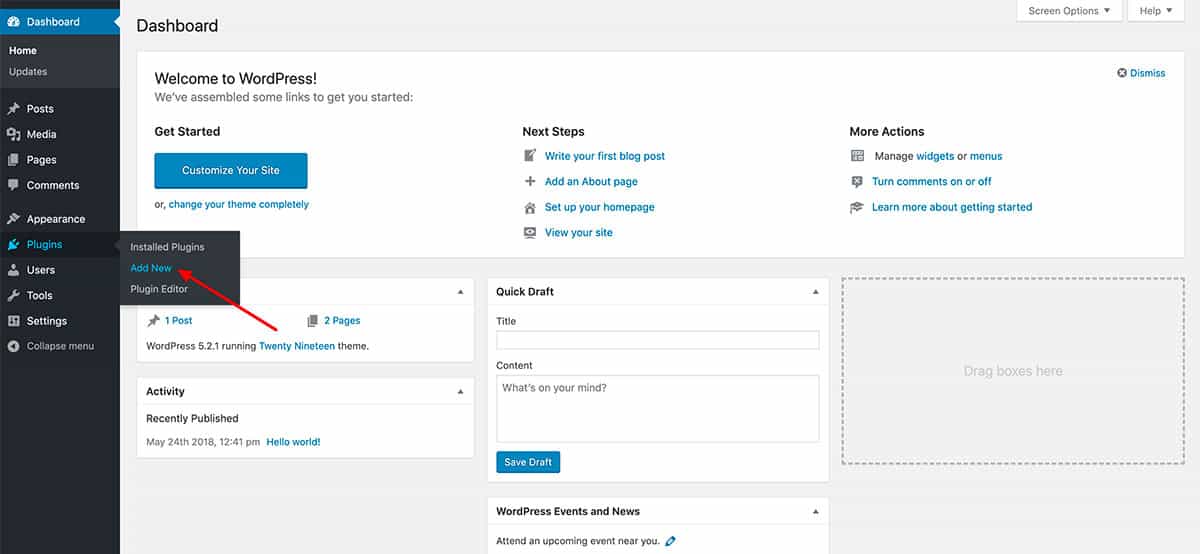Open the Twenty Nineteen theme link
This screenshot has width=1200, height=554.
[297, 346]
